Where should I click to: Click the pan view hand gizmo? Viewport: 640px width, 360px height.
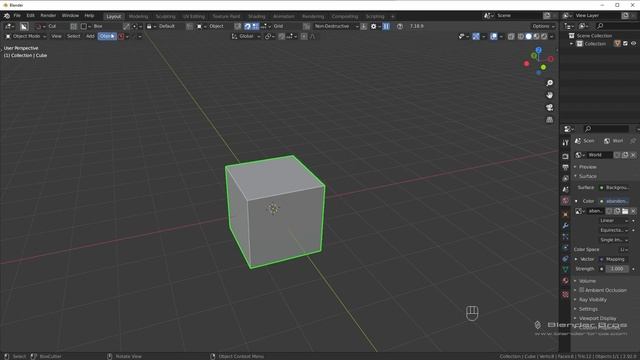point(550,95)
